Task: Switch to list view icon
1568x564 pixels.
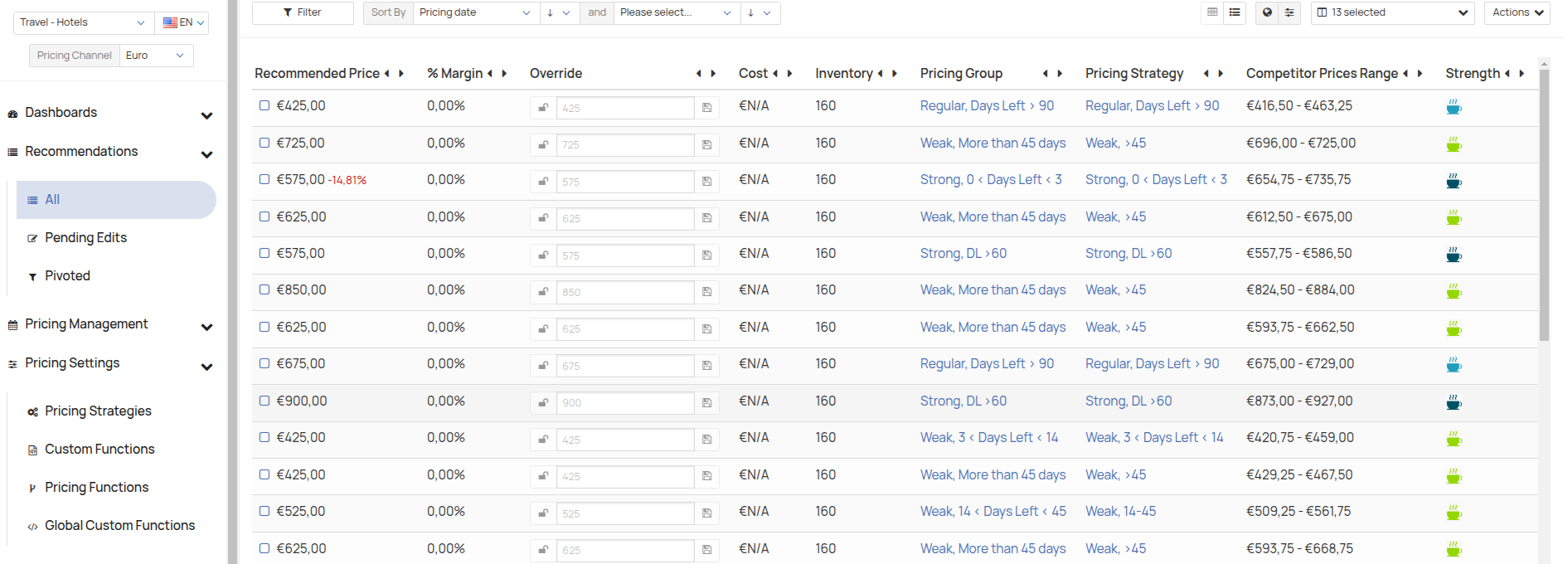Action: click(x=1235, y=12)
